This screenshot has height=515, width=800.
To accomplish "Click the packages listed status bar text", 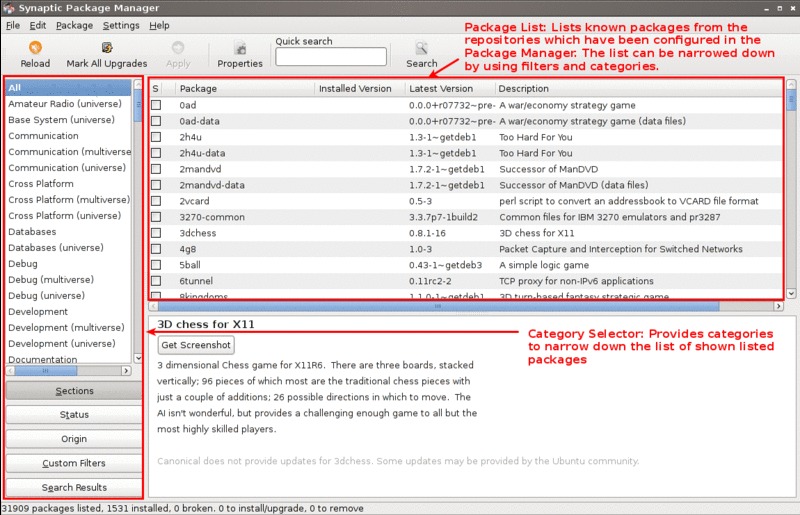I will pyautogui.click(x=182, y=508).
